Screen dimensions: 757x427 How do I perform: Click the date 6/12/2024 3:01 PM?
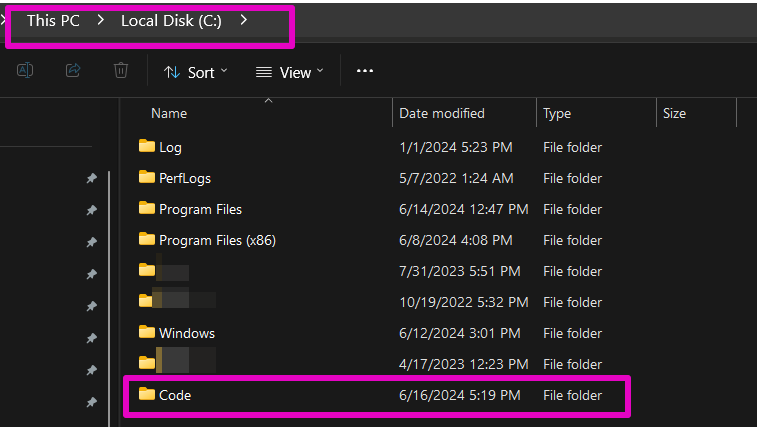460,333
